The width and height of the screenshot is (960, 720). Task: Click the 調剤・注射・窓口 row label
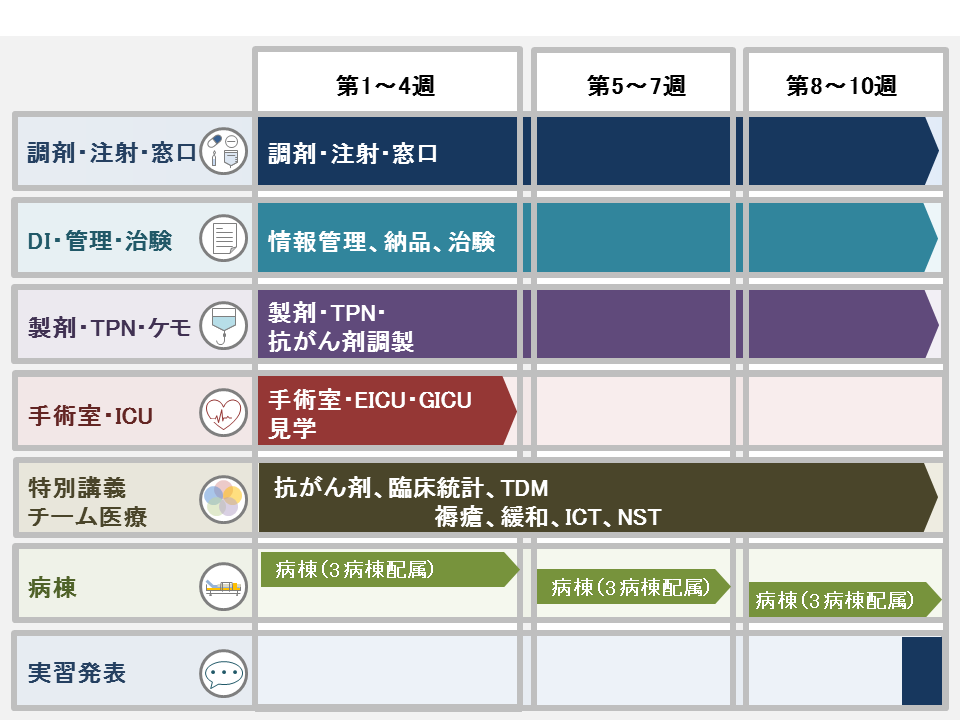tap(111, 152)
